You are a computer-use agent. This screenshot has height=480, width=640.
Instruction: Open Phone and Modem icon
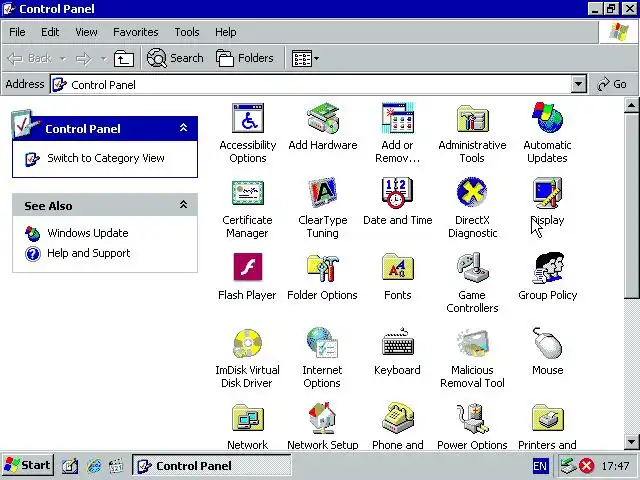(x=398, y=418)
